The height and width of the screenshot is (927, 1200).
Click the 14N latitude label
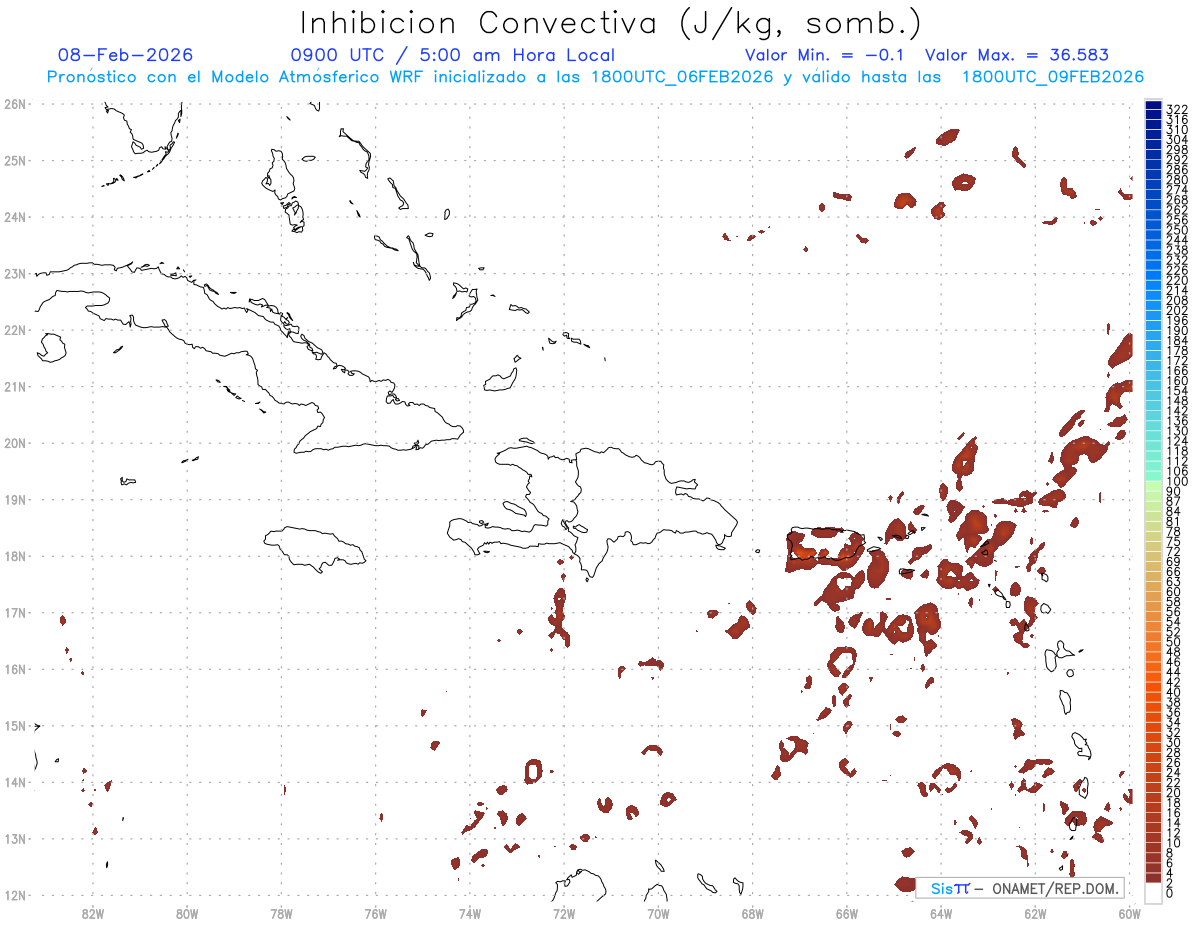[x=14, y=782]
